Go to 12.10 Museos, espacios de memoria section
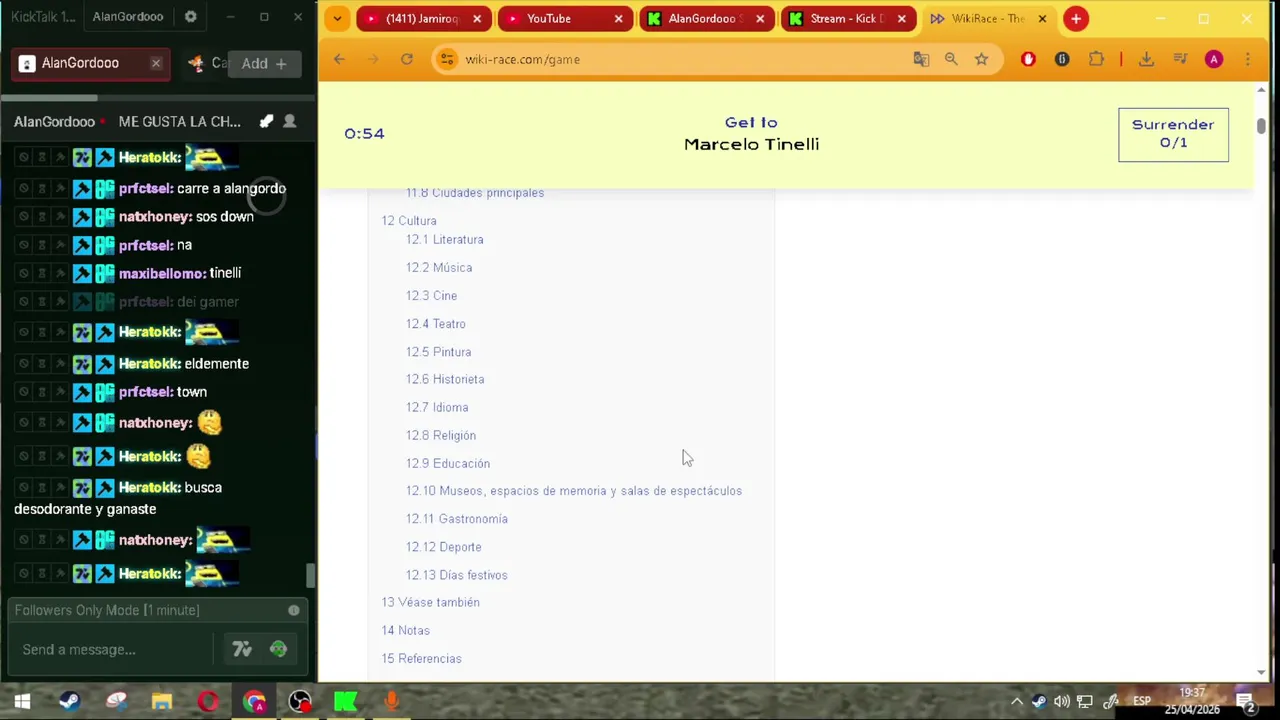Screen dimensions: 1280x720 (574, 491)
